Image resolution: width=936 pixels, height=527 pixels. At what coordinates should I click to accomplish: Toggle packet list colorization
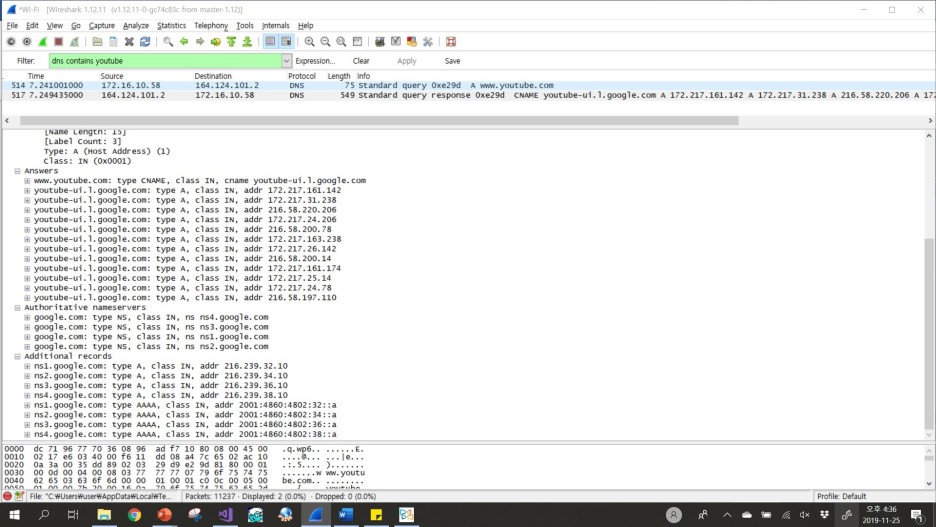[270, 42]
